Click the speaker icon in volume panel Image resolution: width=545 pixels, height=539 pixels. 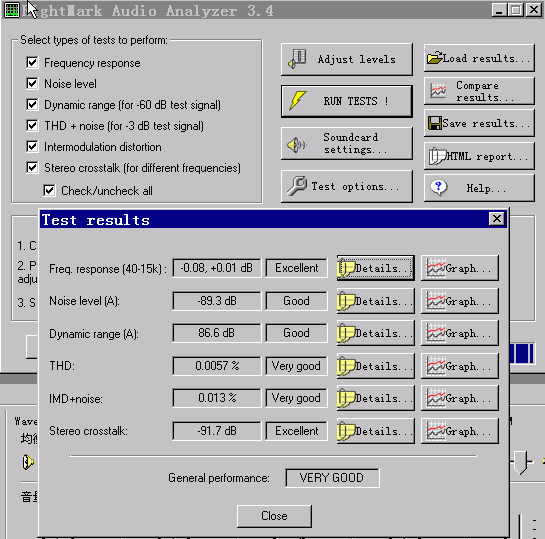pyautogui.click(x=28, y=462)
